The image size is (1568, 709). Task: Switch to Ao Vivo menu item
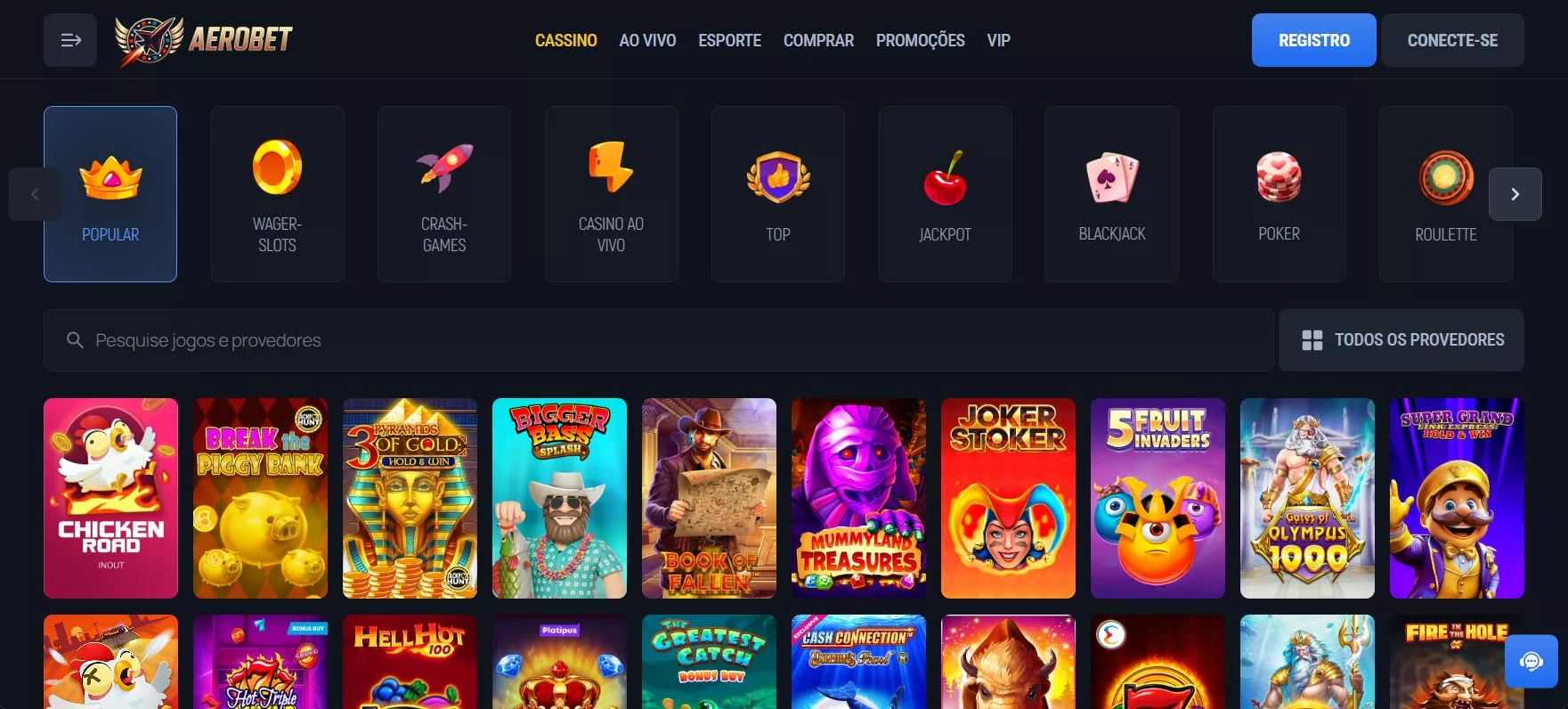647,40
